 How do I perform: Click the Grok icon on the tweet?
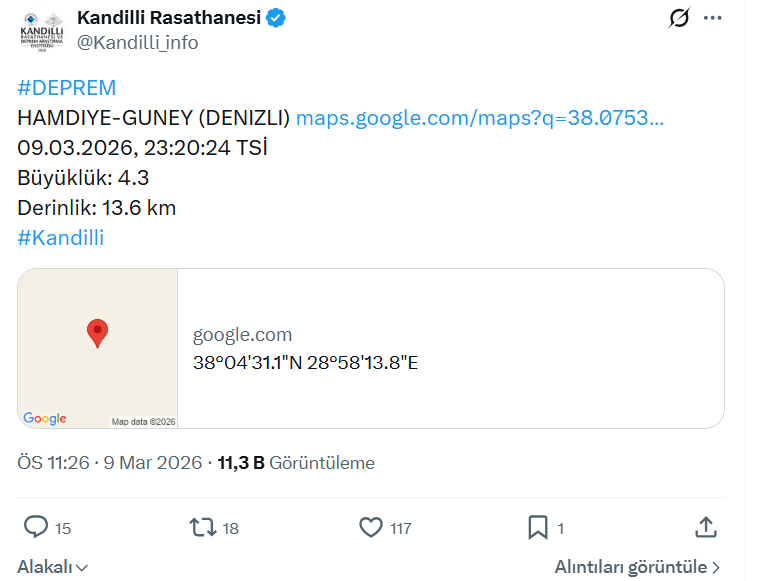pos(679,18)
